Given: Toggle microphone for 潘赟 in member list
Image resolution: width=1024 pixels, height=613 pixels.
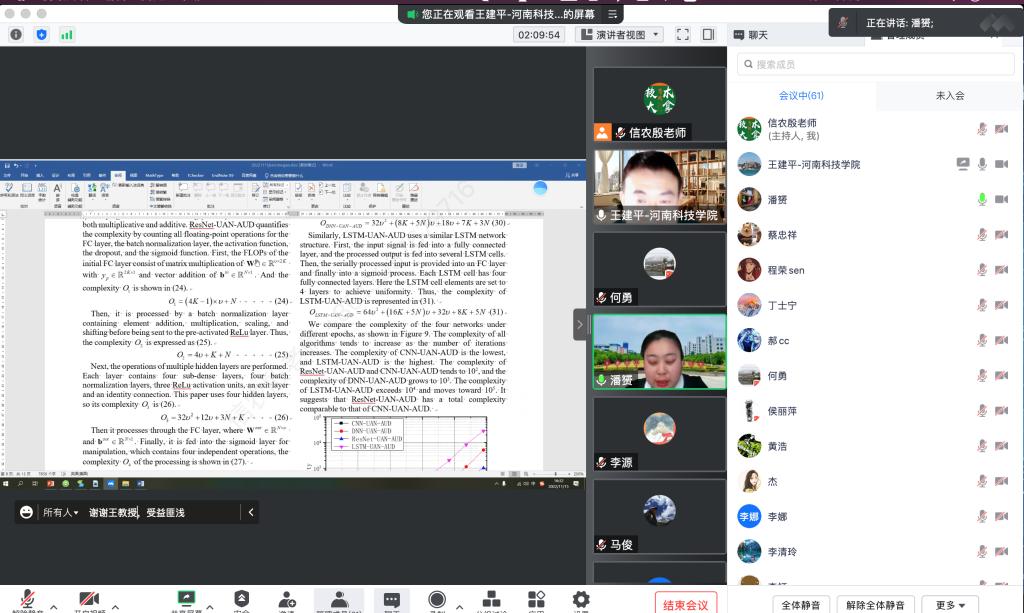Looking at the screenshot, I should (x=982, y=199).
